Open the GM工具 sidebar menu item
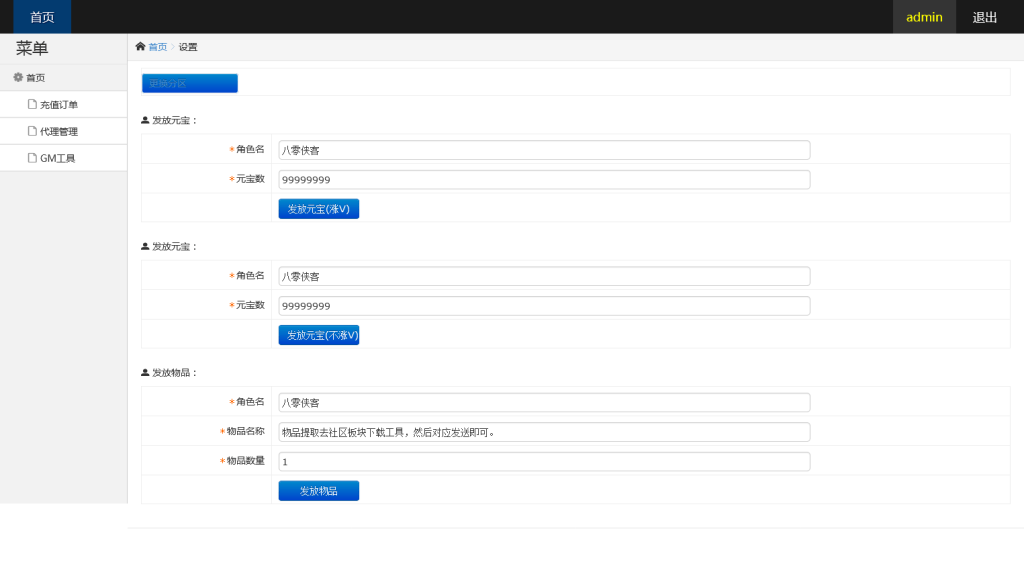This screenshot has width=1024, height=572. coord(57,159)
